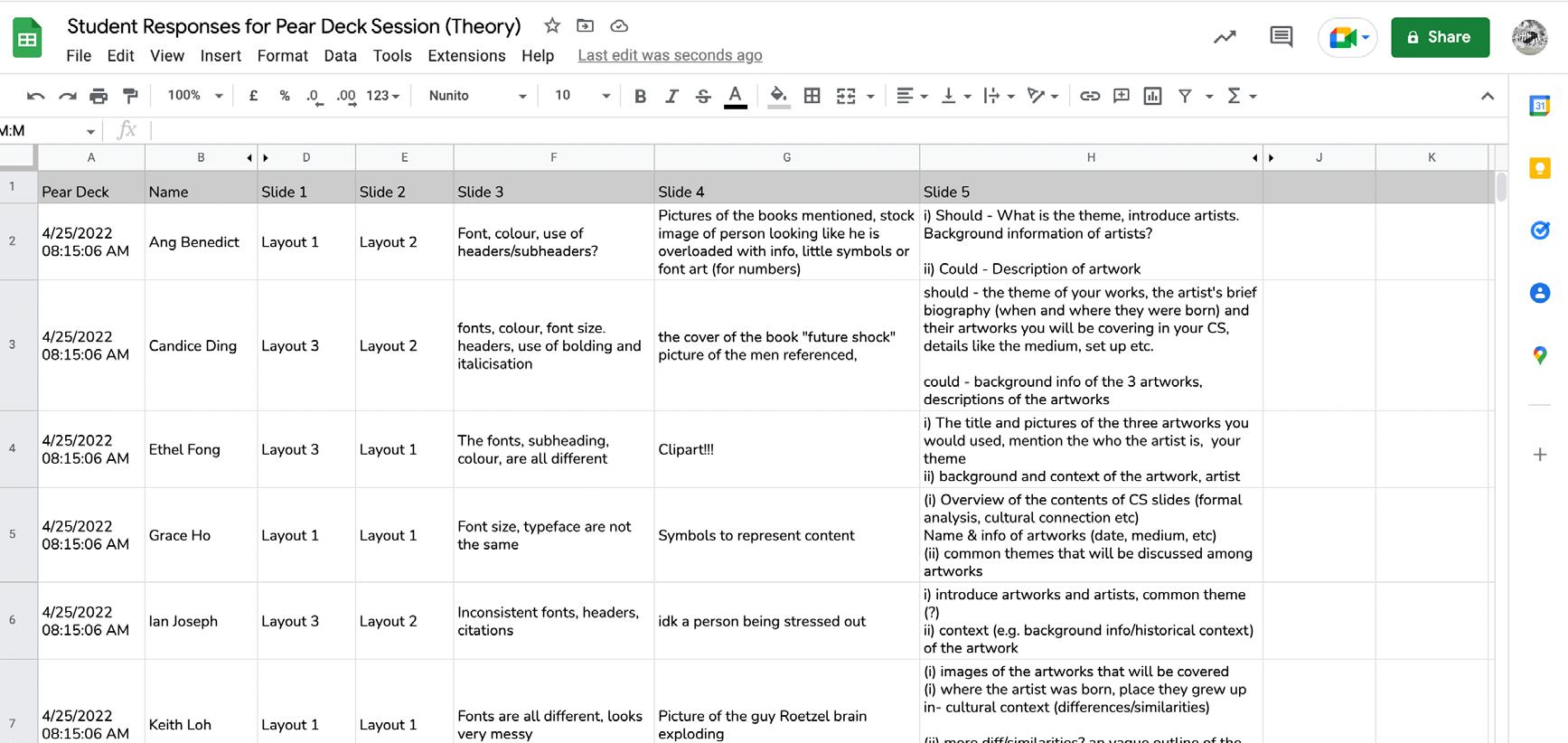Toggle strikethrough formatting

703,96
